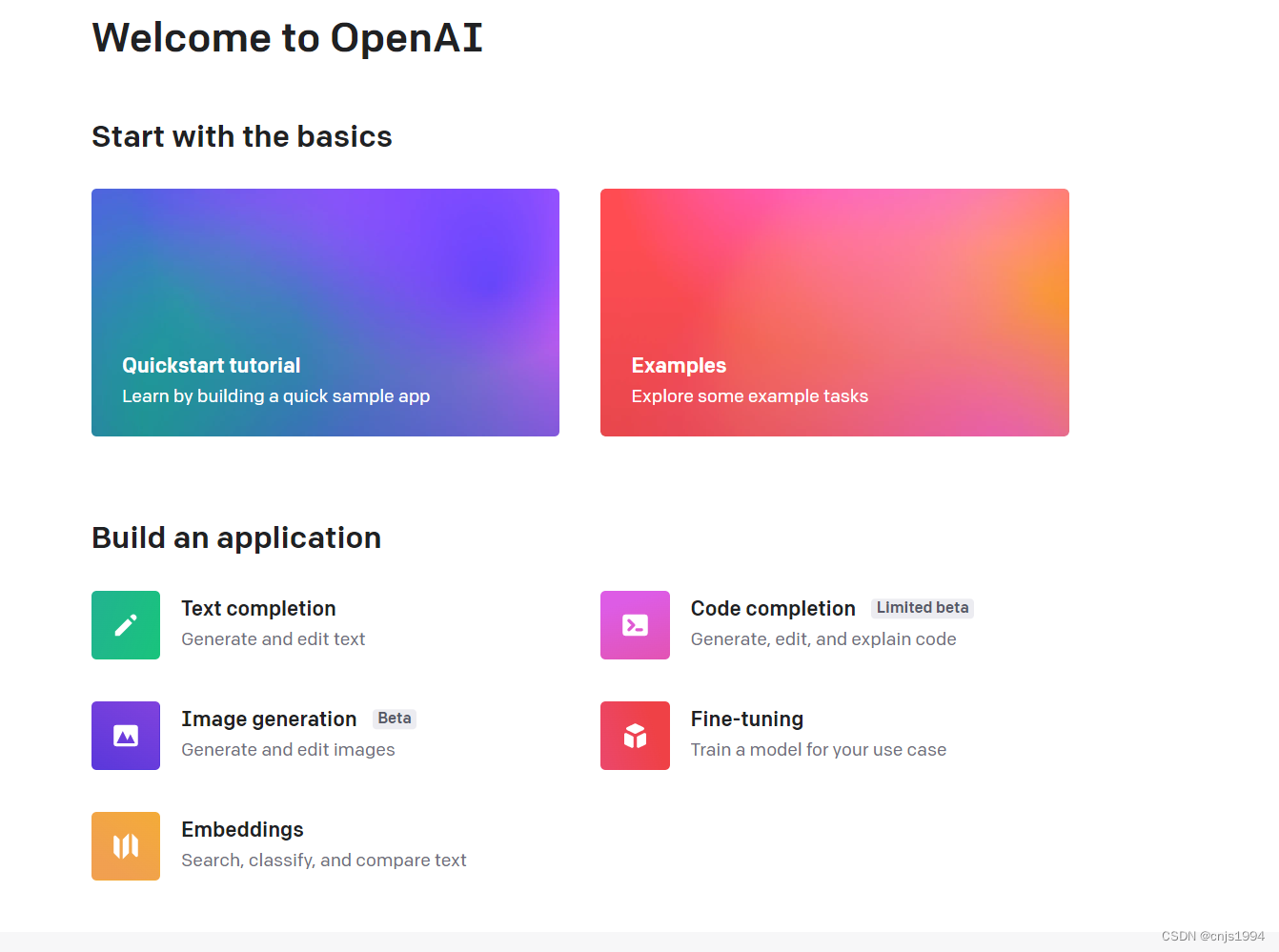The image size is (1279, 952).
Task: Open the Text completion link
Action: point(258,608)
